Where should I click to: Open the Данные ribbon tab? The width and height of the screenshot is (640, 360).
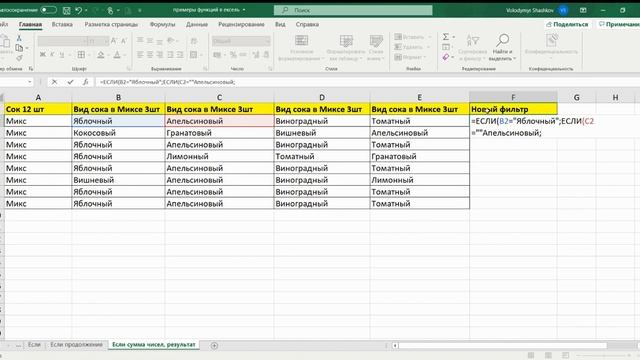[x=197, y=24]
